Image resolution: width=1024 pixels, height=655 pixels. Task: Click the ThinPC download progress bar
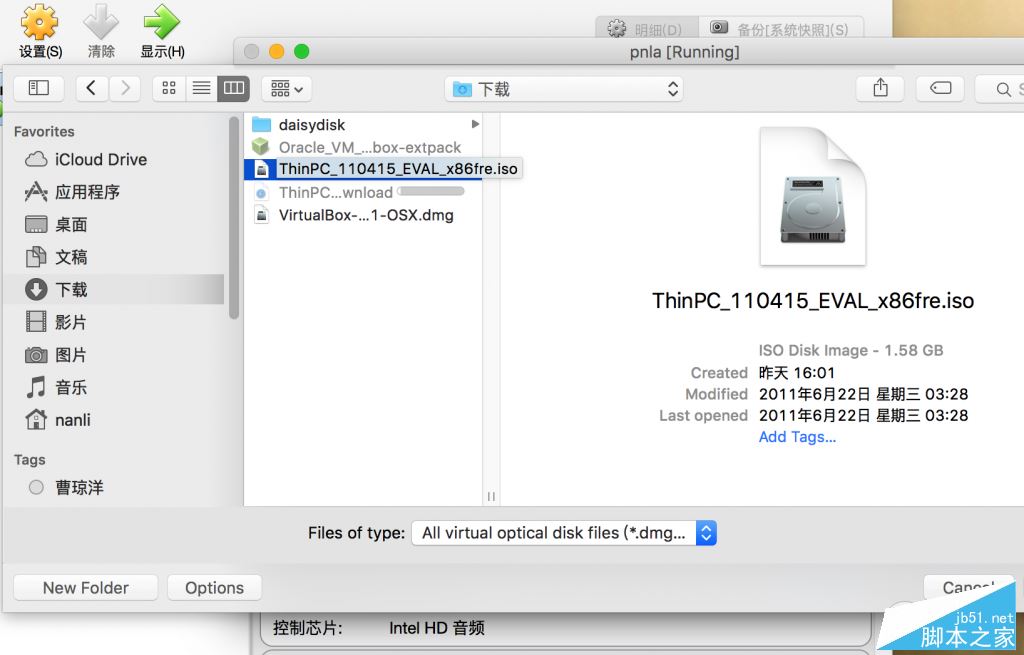432,191
